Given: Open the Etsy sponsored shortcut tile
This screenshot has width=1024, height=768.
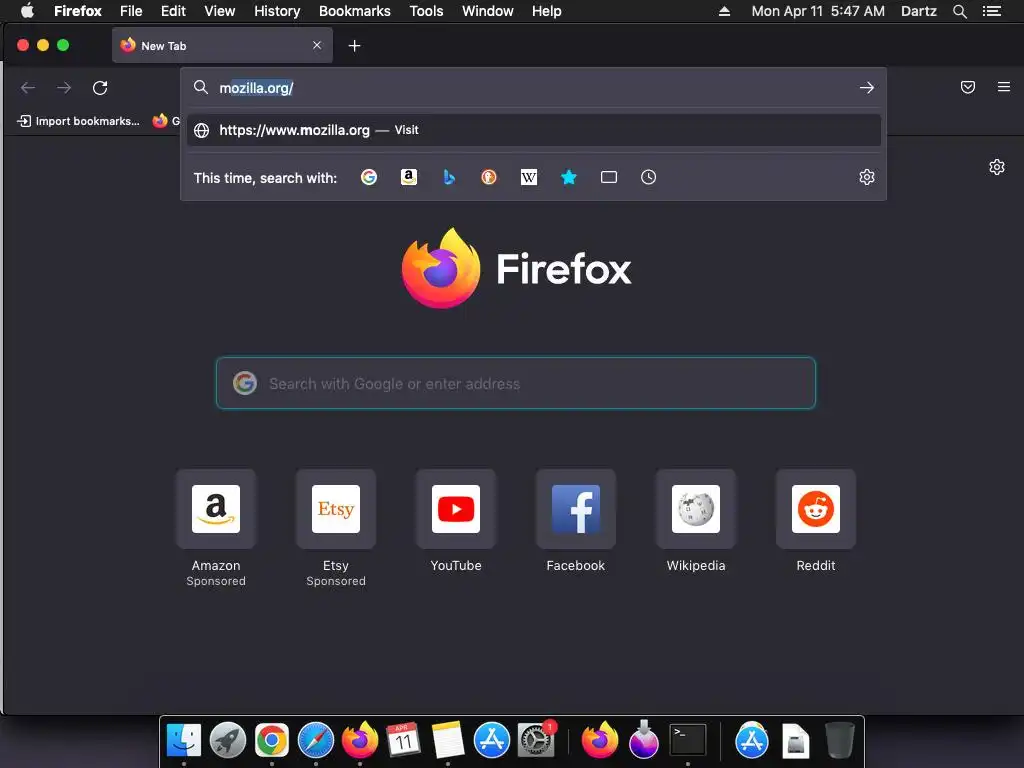Looking at the screenshot, I should [x=336, y=509].
